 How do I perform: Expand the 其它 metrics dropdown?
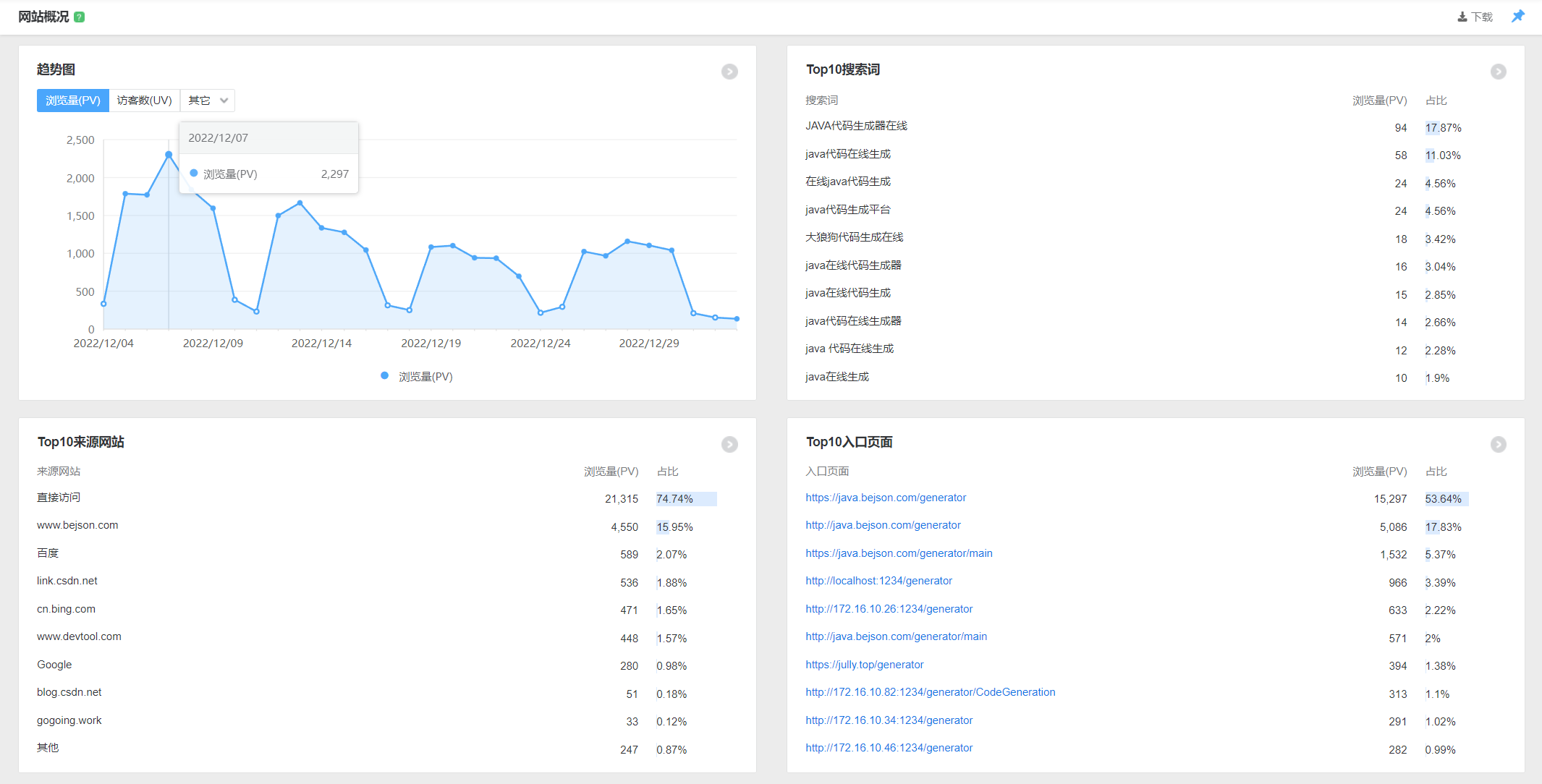click(208, 101)
